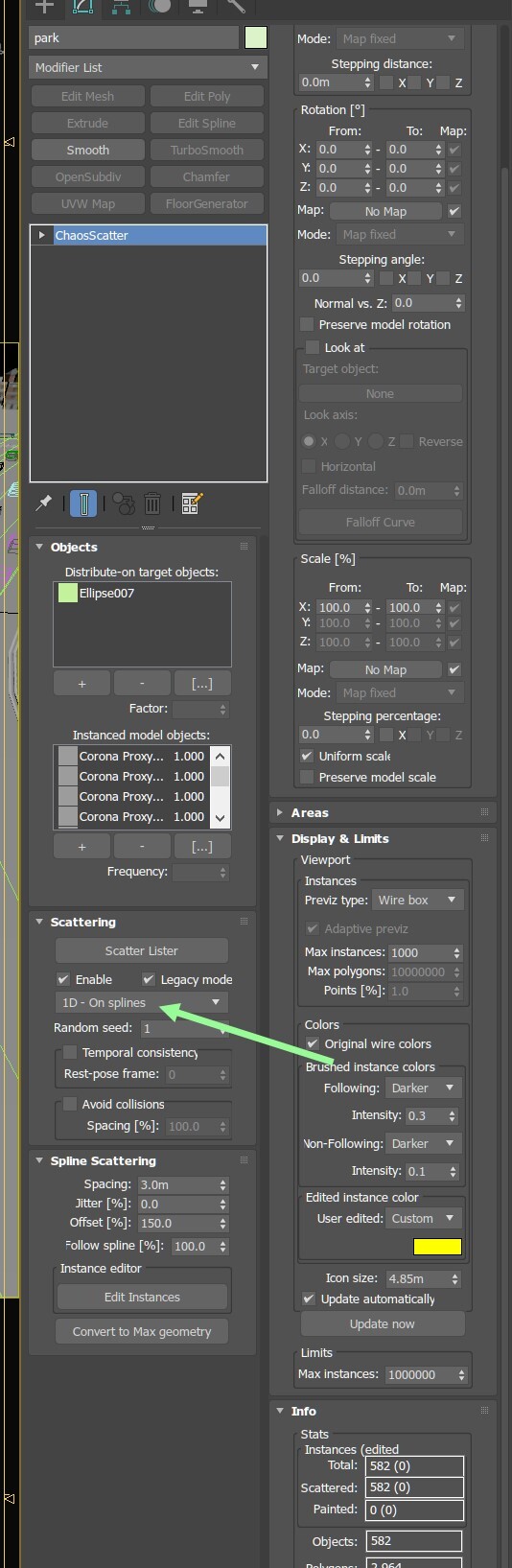Viewport: 512px width, 1568px height.
Task: Switch to the Hierarchy panel tab
Action: tap(121, 6)
